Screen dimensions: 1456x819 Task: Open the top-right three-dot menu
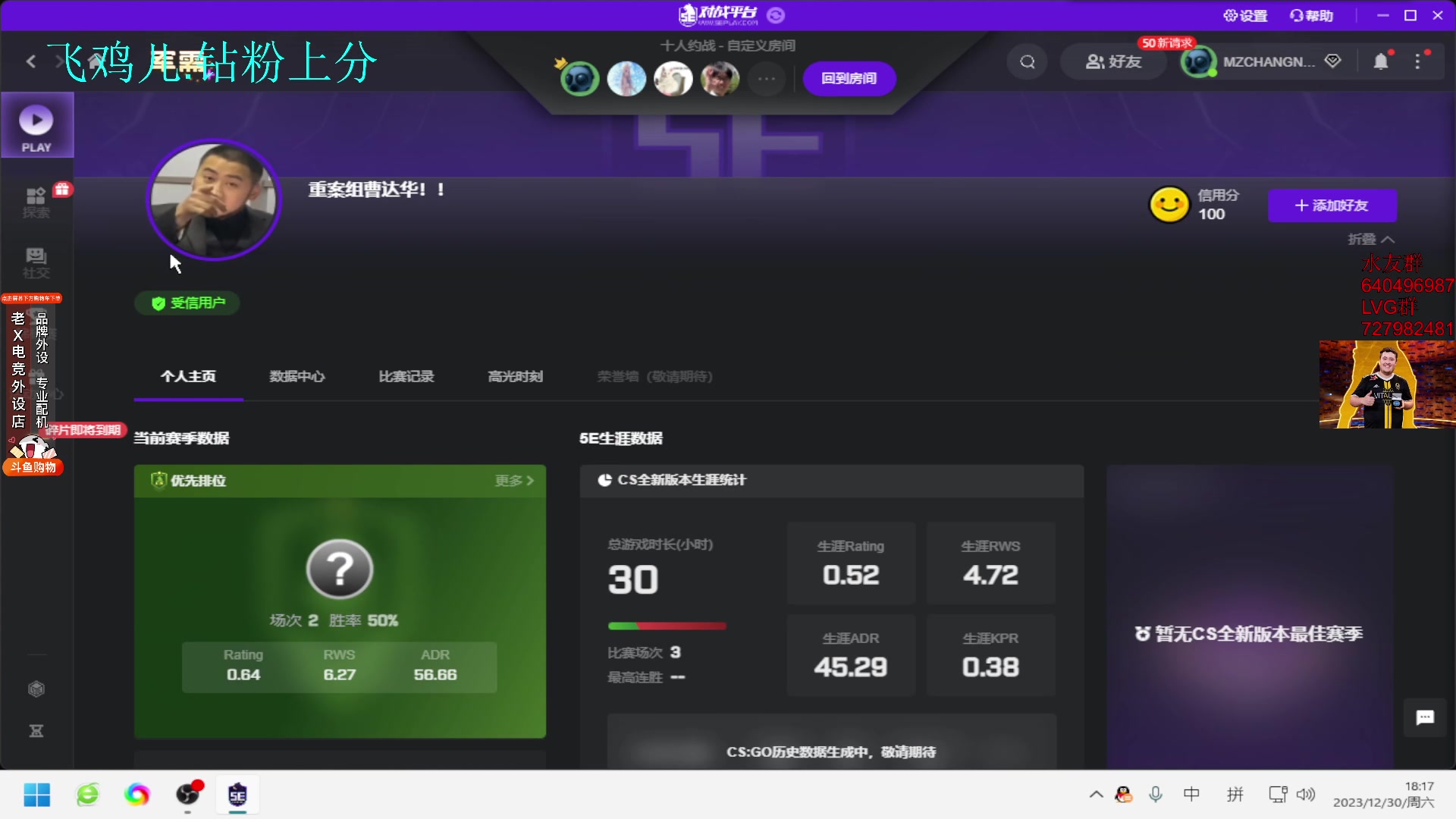tap(1419, 61)
